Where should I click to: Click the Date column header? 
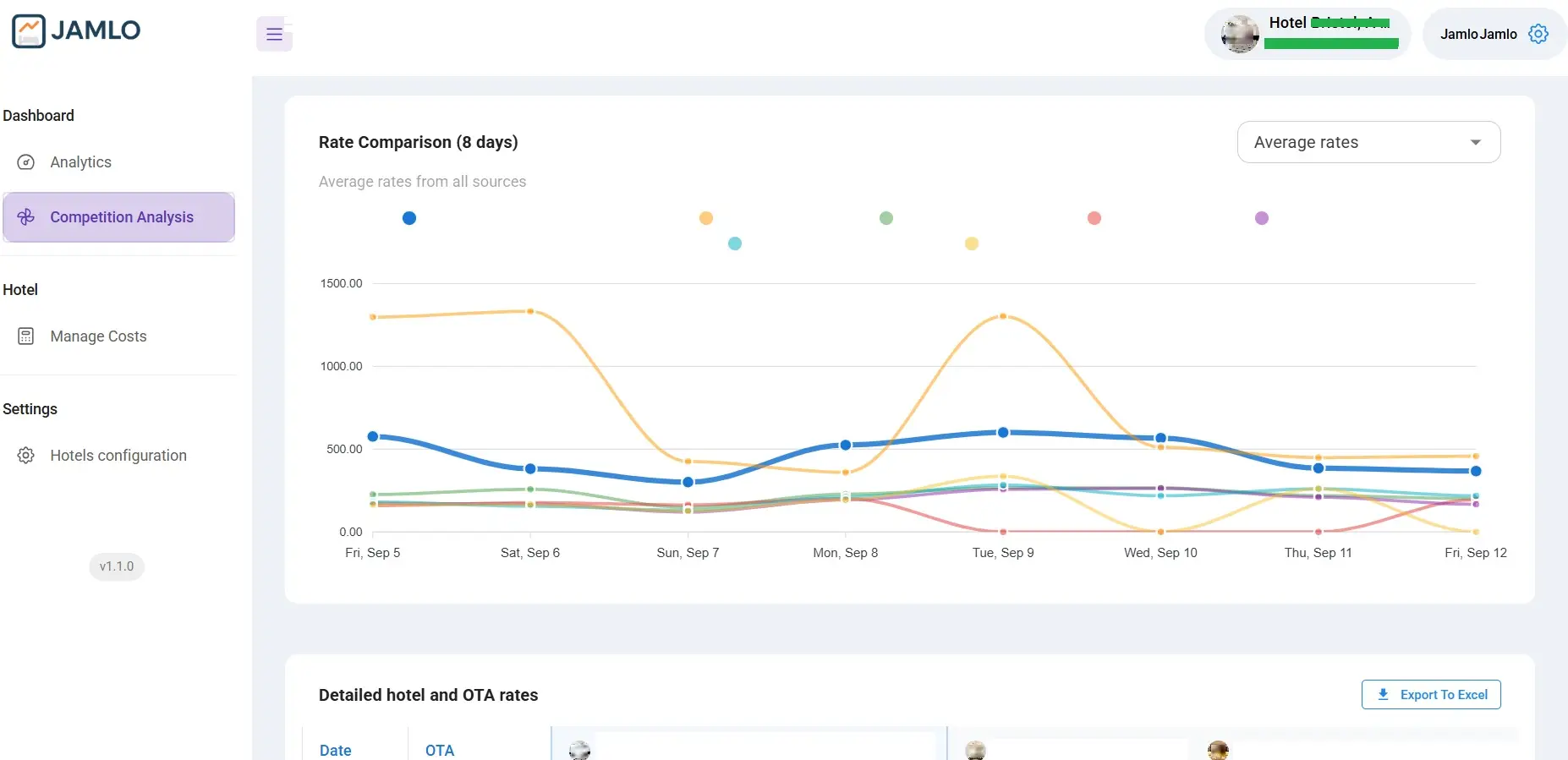coord(336,750)
